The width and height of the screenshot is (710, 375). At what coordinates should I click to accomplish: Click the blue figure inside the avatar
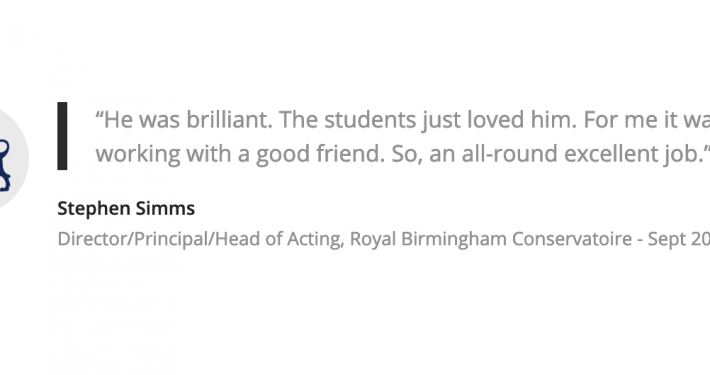pyautogui.click(x=5, y=165)
